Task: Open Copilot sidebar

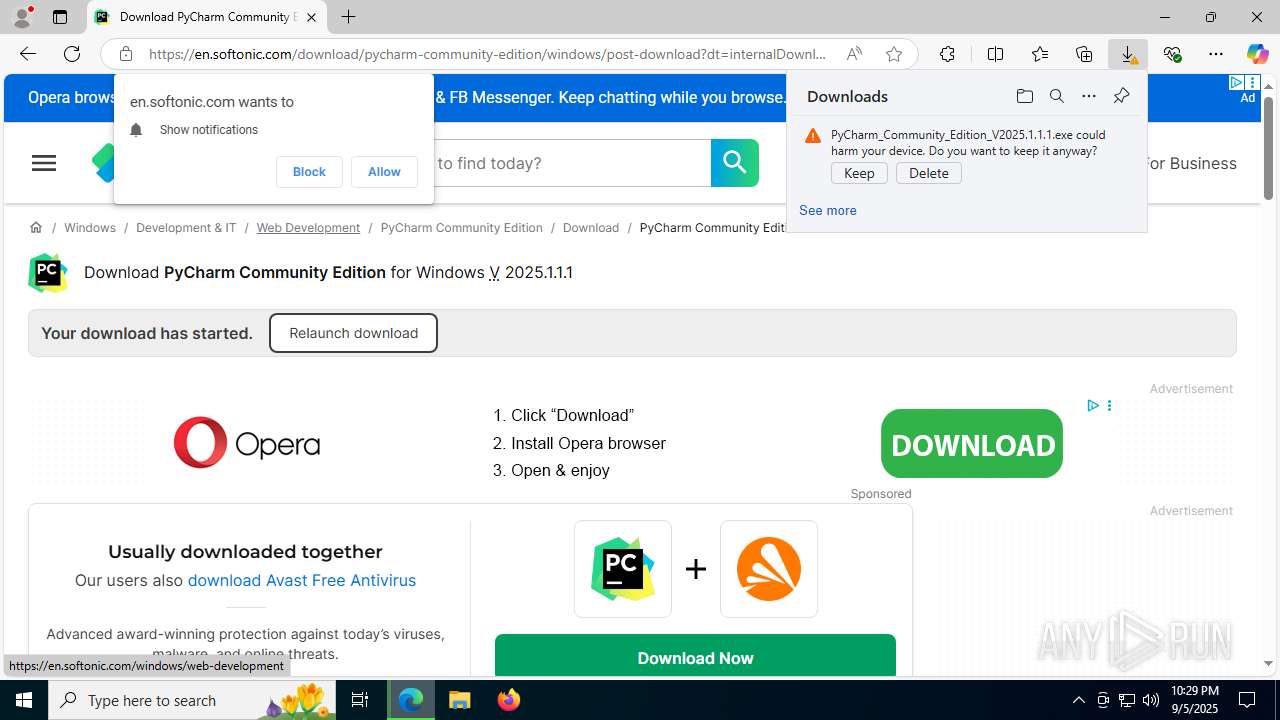Action: point(1258,54)
